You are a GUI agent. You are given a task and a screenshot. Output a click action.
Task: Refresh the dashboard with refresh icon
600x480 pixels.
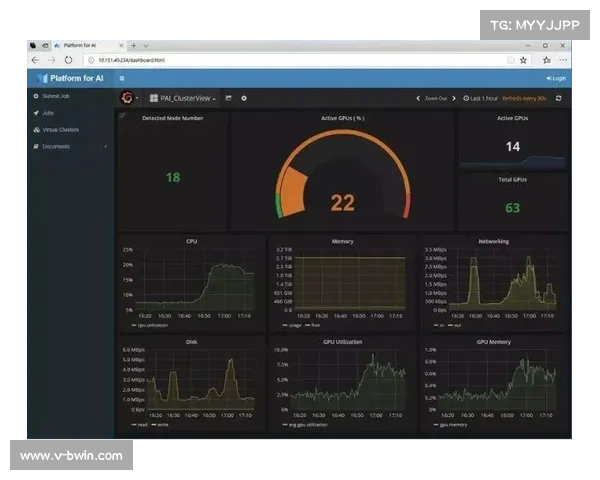[559, 98]
